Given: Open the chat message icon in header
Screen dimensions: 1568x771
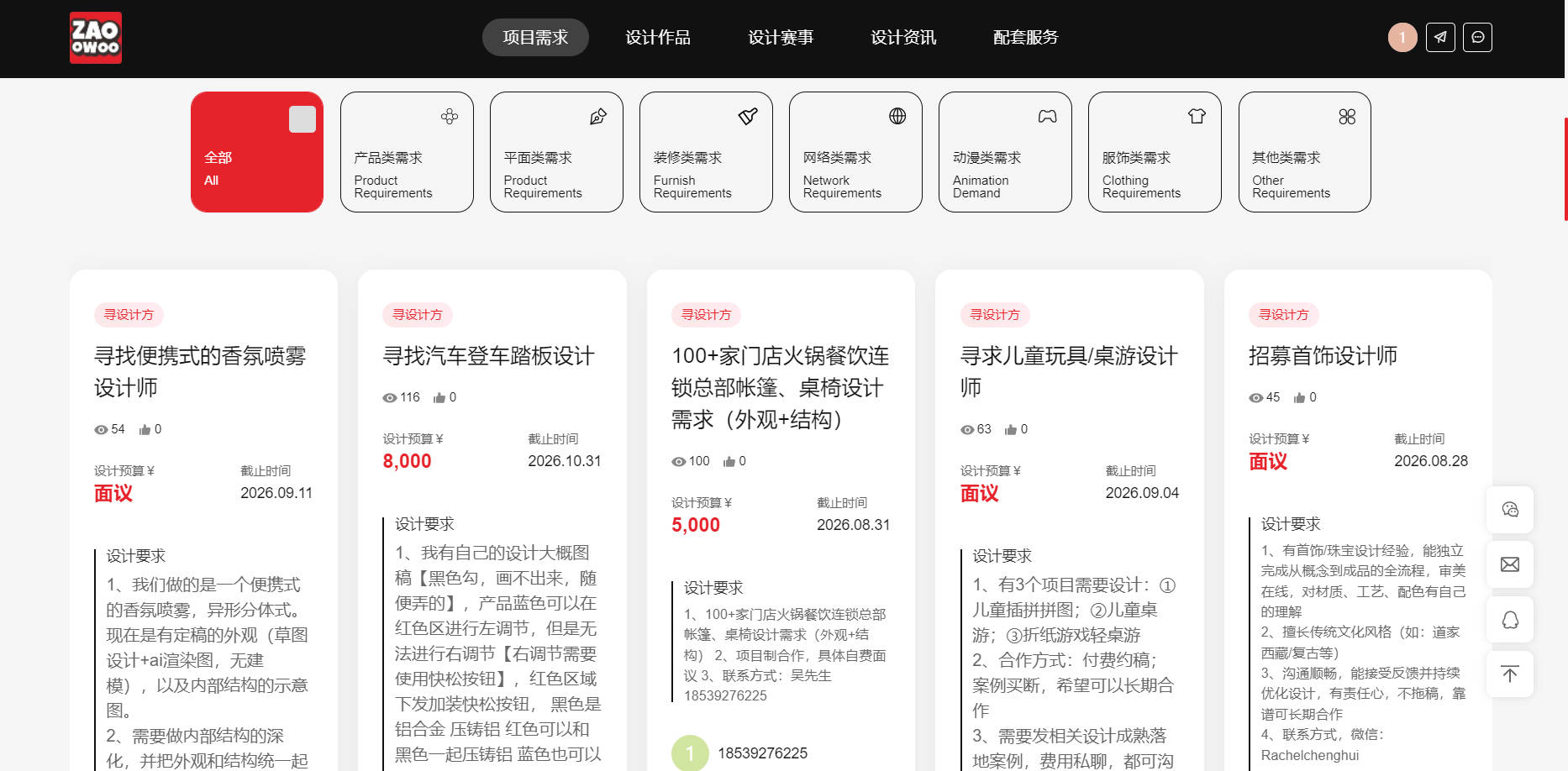Looking at the screenshot, I should coord(1478,37).
